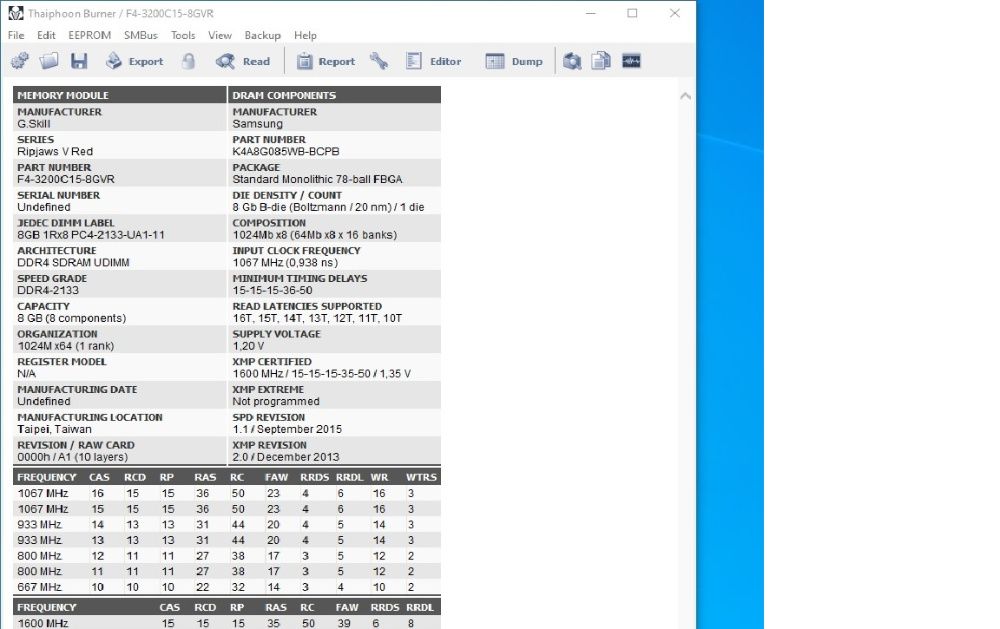
Task: Click XMP revision 2.0 / December 2013
Action: click(286, 457)
